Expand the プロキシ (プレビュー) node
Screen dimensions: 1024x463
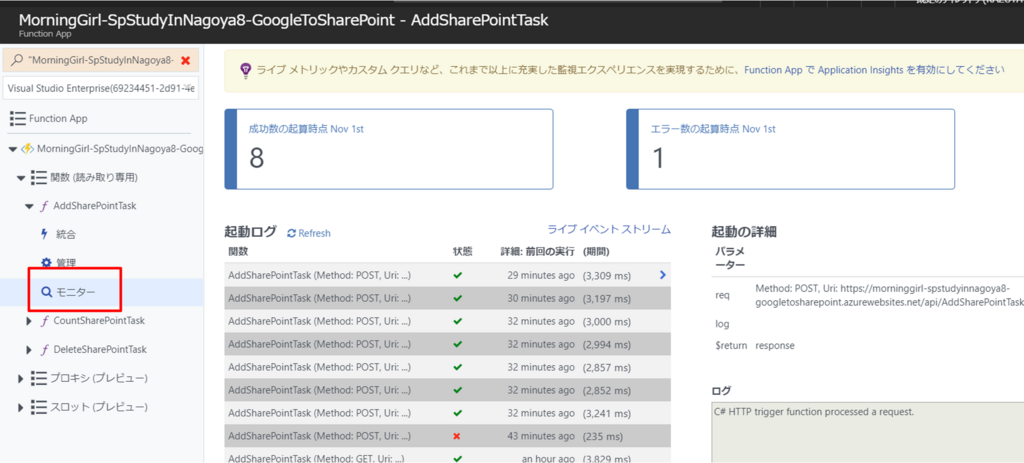[21, 378]
